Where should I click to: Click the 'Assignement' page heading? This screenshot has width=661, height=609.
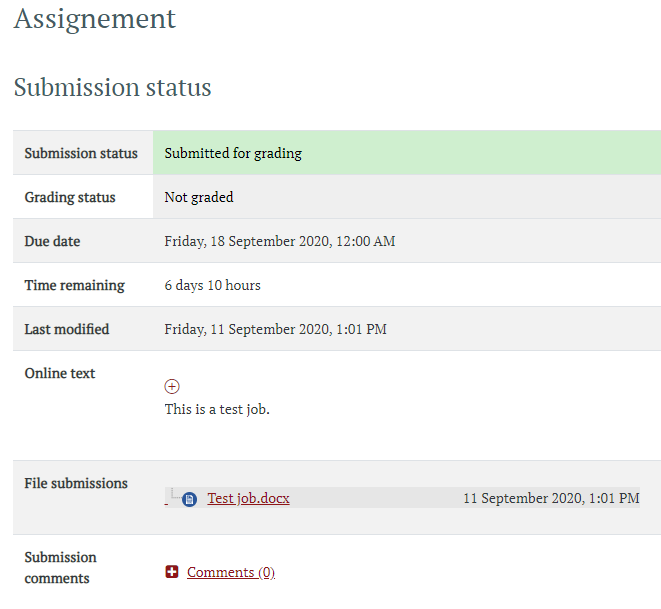(x=95, y=18)
